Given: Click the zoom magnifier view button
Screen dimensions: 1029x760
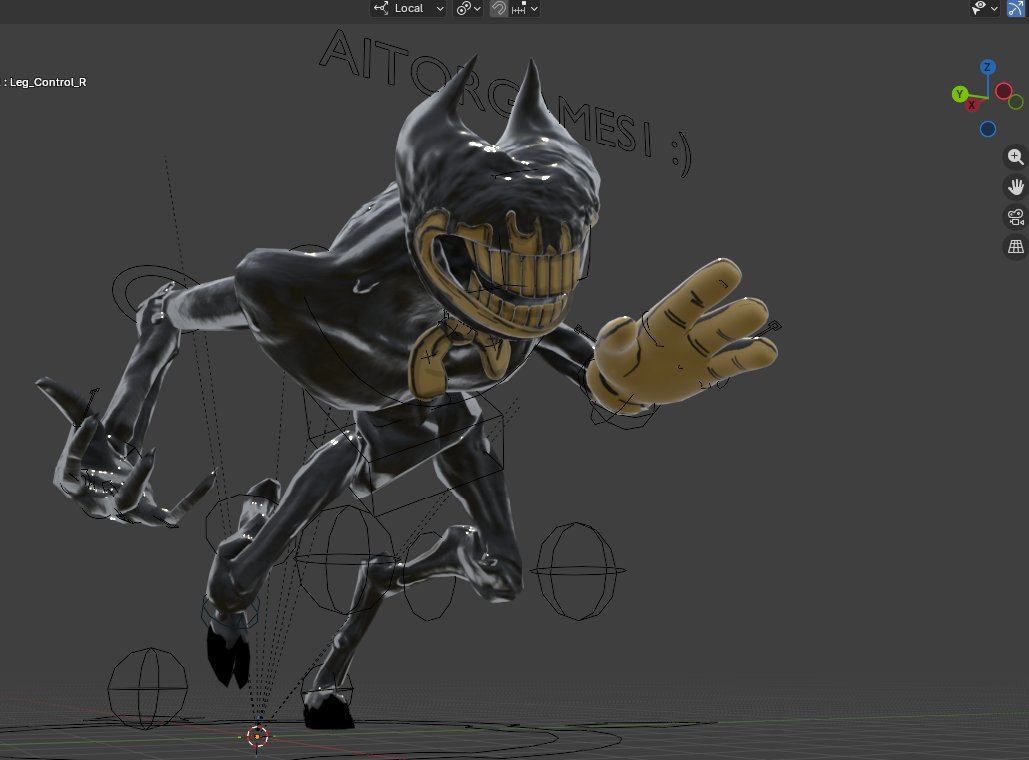Looking at the screenshot, I should click(x=1015, y=157).
